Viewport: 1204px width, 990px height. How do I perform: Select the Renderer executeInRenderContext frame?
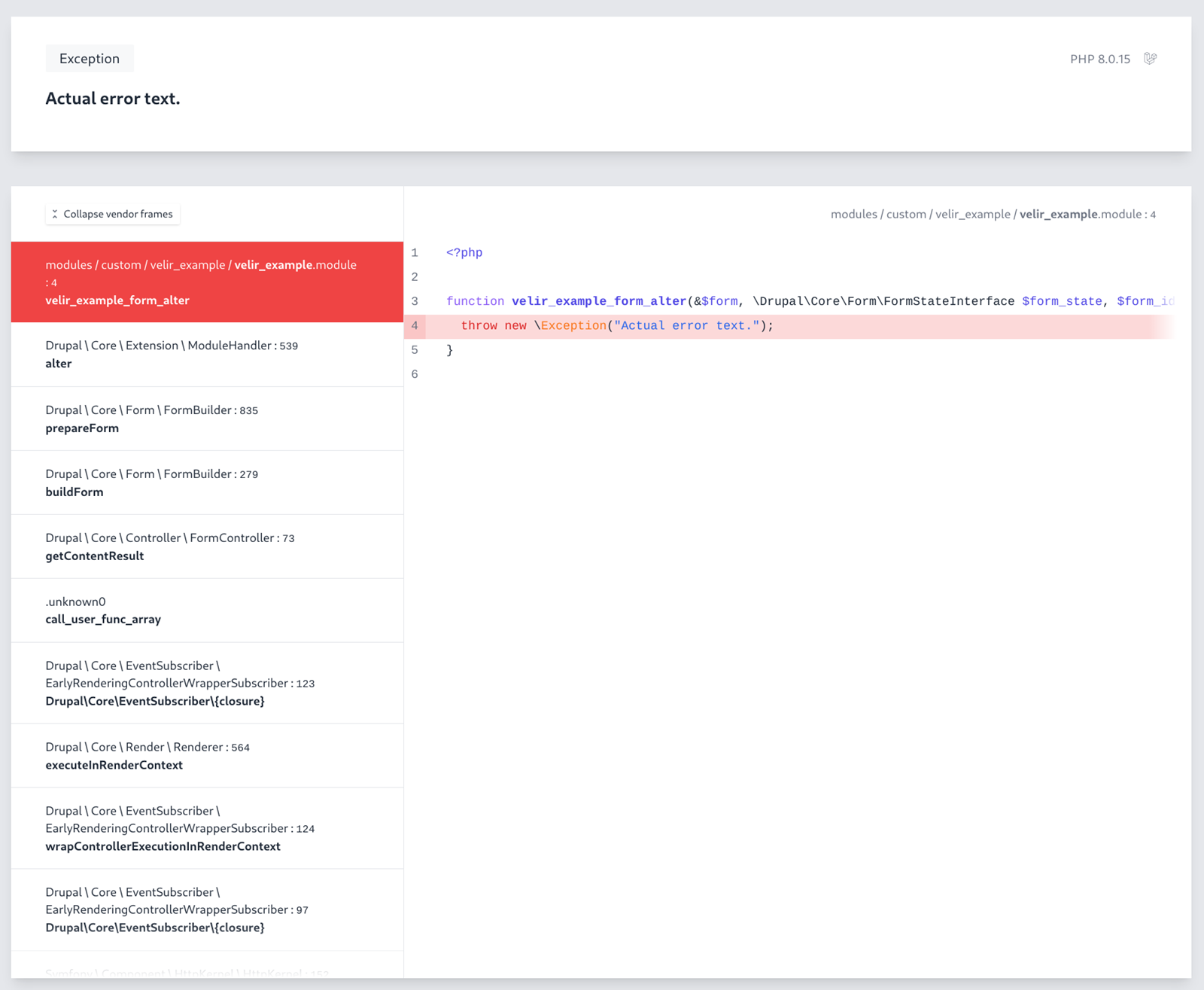point(207,756)
